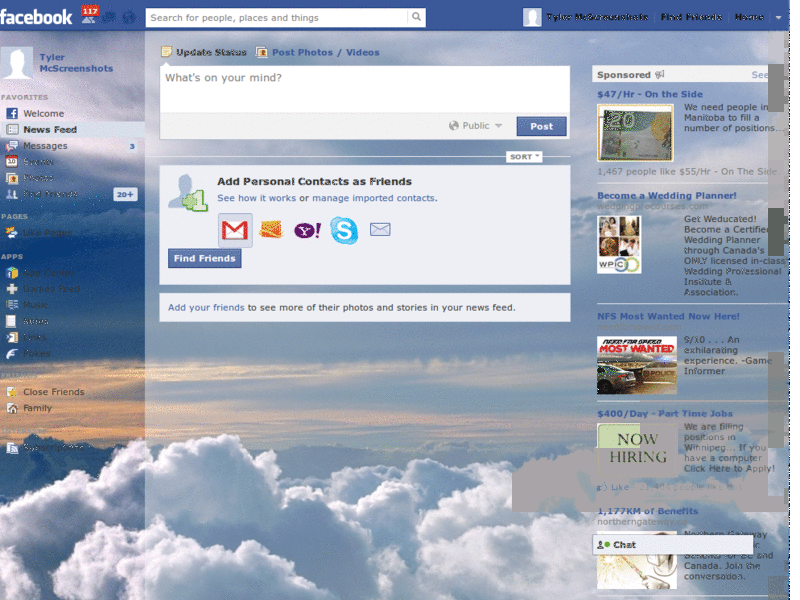Viewport: 800px width, 600px height.
Task: Click the Find Friends button under contacts
Action: pos(205,259)
